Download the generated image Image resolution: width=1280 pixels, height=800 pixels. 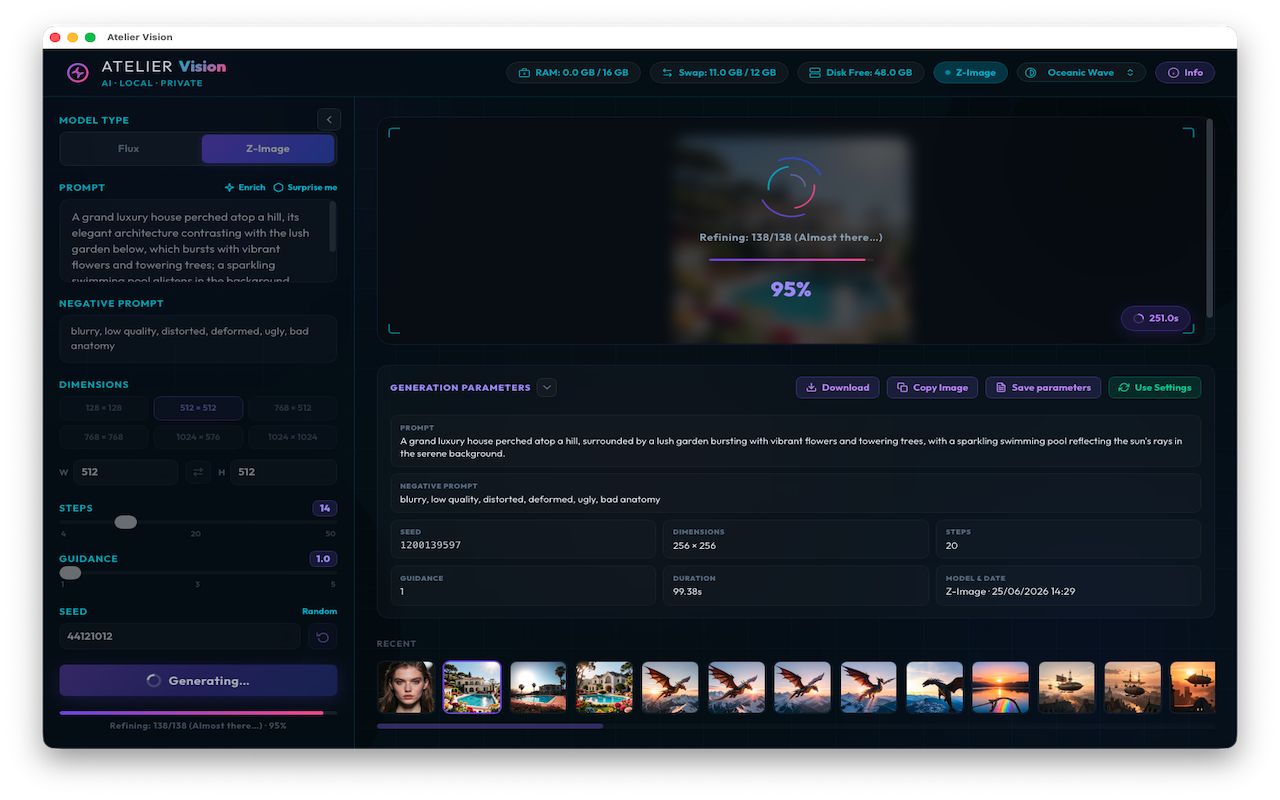tap(838, 388)
